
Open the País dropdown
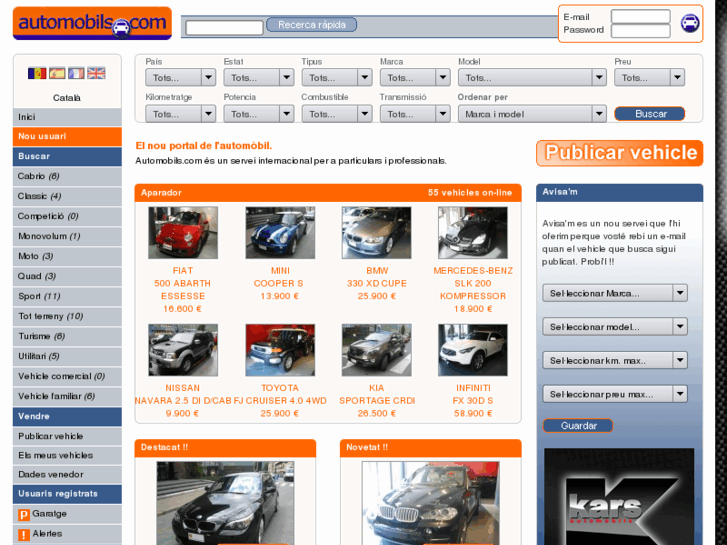coord(180,77)
